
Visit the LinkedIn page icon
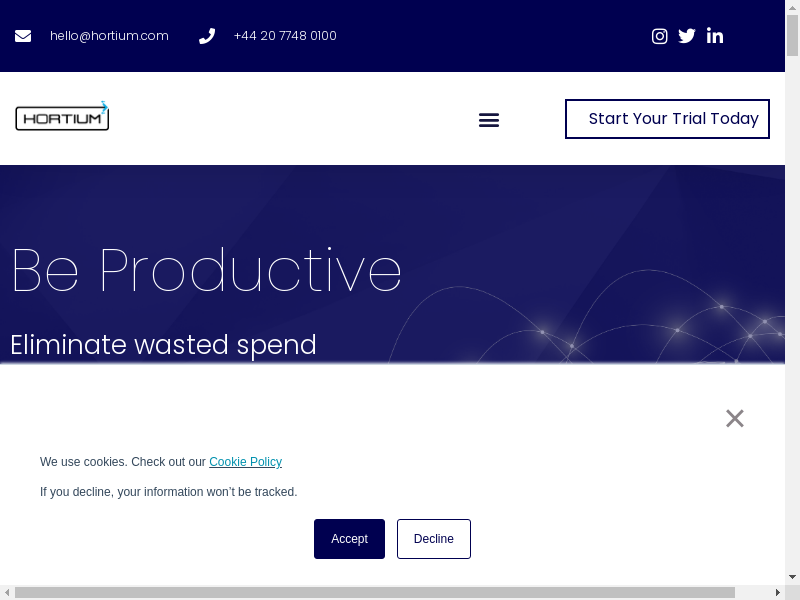[715, 36]
